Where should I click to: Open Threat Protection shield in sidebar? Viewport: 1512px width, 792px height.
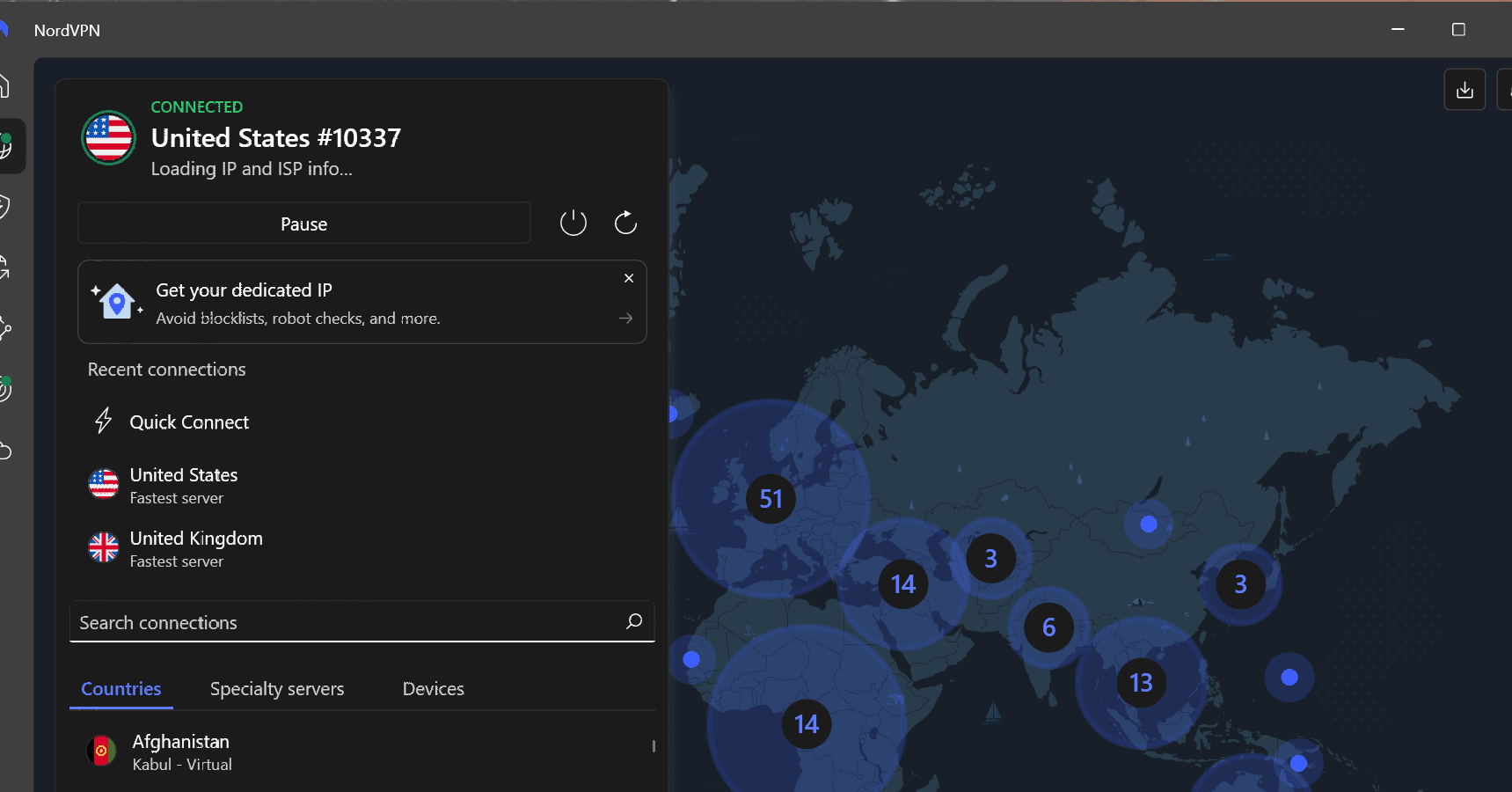[x=4, y=206]
